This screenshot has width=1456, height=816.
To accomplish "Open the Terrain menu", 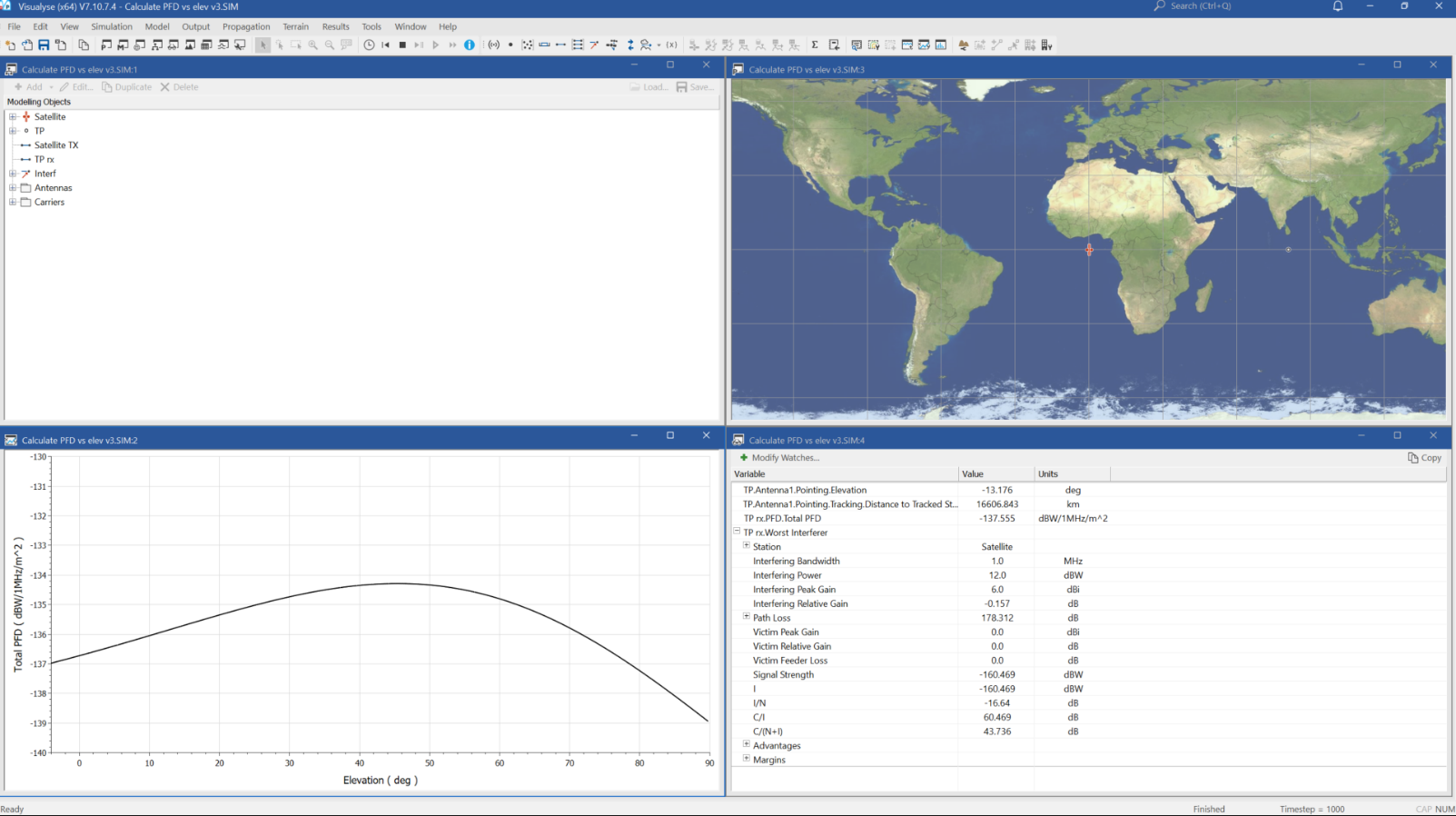I will pos(296,26).
